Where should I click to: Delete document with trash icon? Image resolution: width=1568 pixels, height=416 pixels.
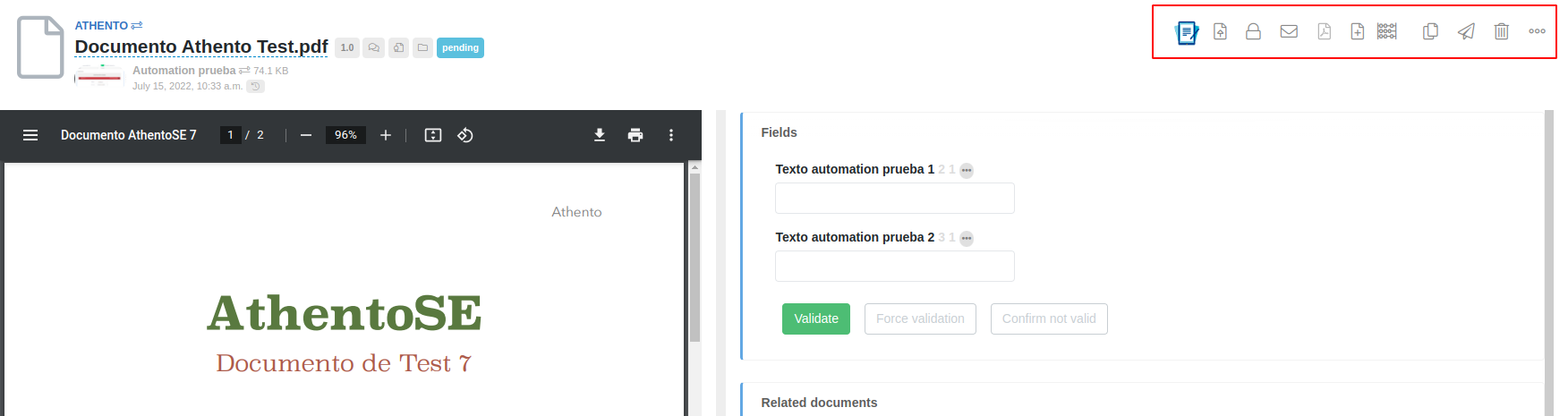(1501, 32)
